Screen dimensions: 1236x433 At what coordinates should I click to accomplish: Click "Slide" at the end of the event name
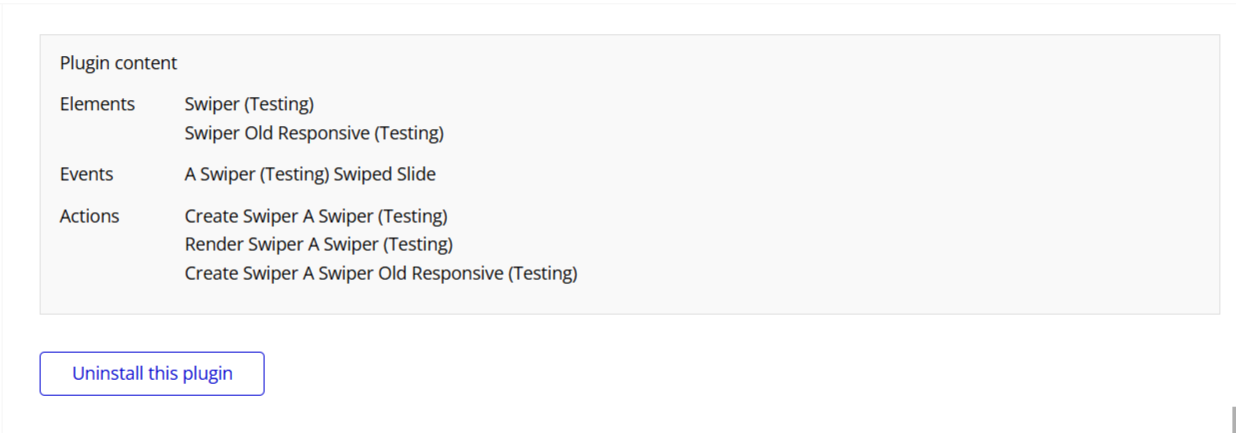click(416, 174)
